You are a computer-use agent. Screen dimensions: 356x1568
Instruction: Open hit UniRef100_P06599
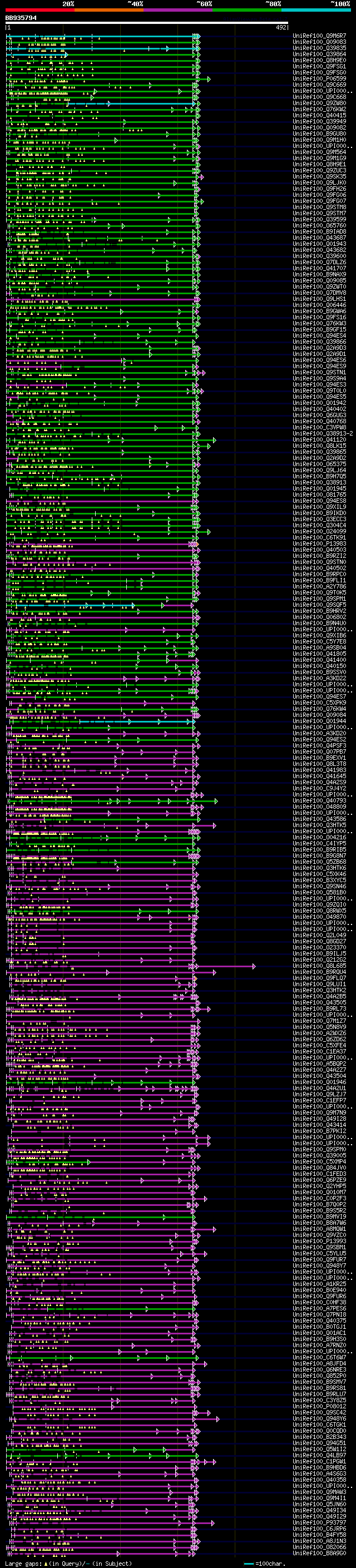[x=319, y=78]
